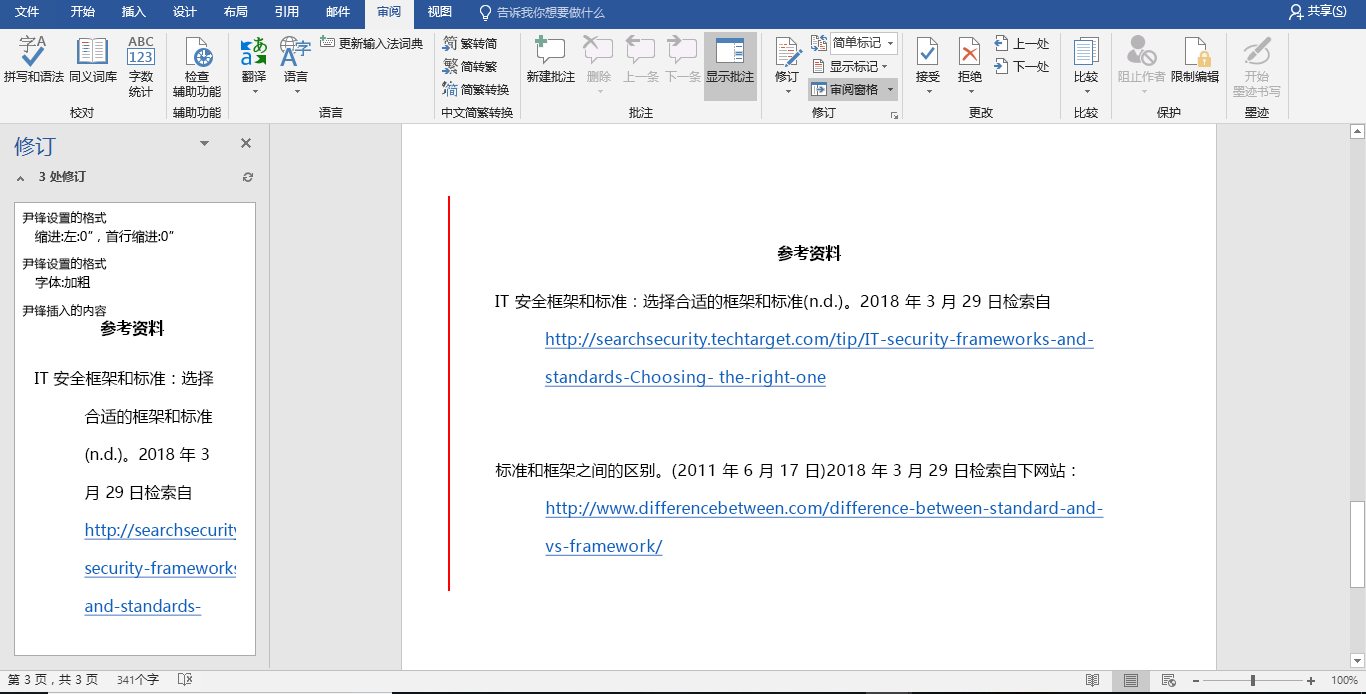Image resolution: width=1366 pixels, height=694 pixels.
Task: Expand the 修订 button dropdown arrow
Action: [787, 92]
